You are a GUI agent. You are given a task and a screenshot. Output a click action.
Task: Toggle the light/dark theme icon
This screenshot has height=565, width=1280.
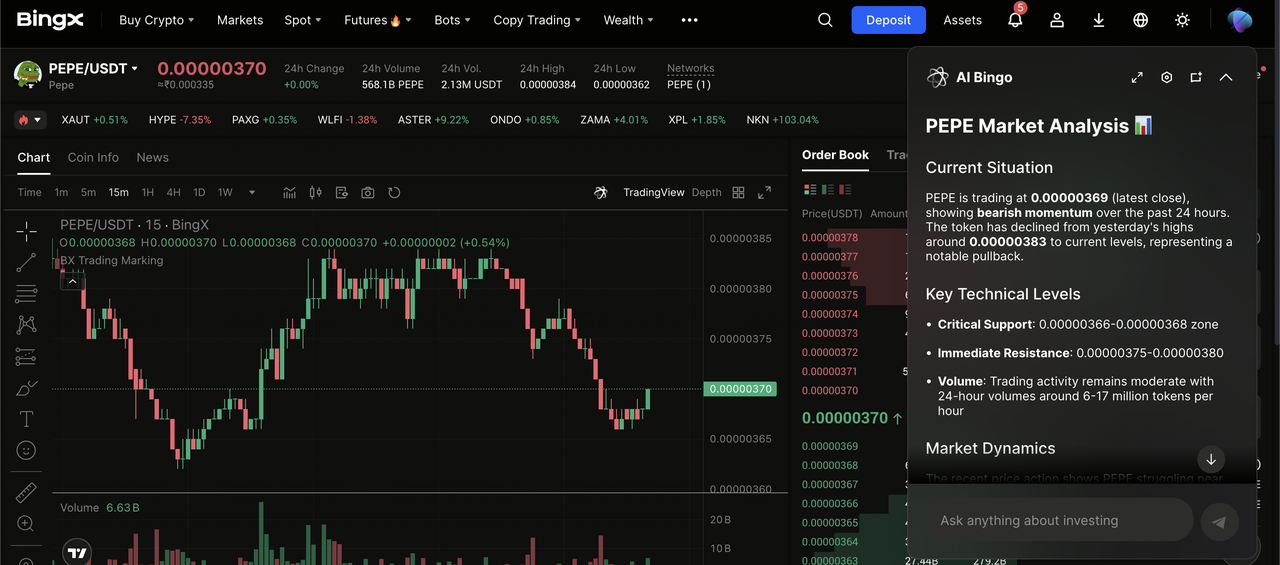1183,20
